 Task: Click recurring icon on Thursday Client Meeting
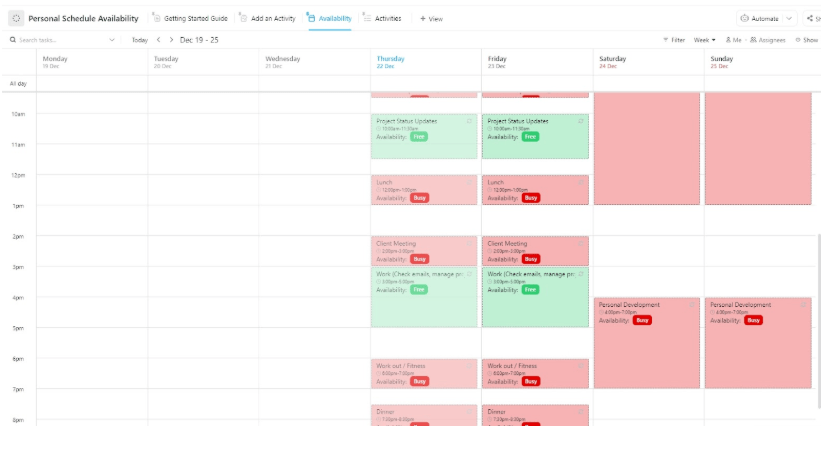point(469,244)
